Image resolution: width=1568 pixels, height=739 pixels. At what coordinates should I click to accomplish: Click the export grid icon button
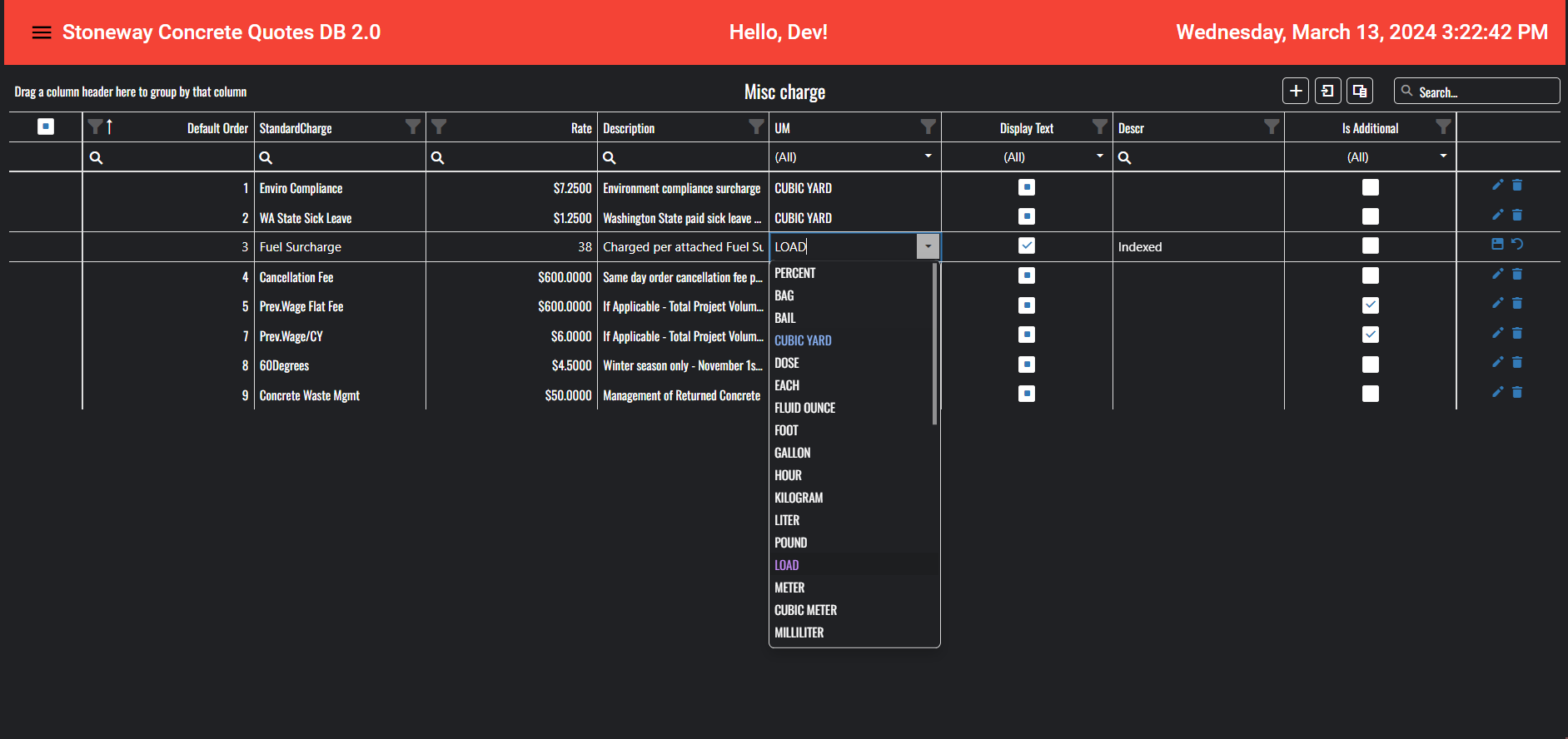click(1328, 91)
